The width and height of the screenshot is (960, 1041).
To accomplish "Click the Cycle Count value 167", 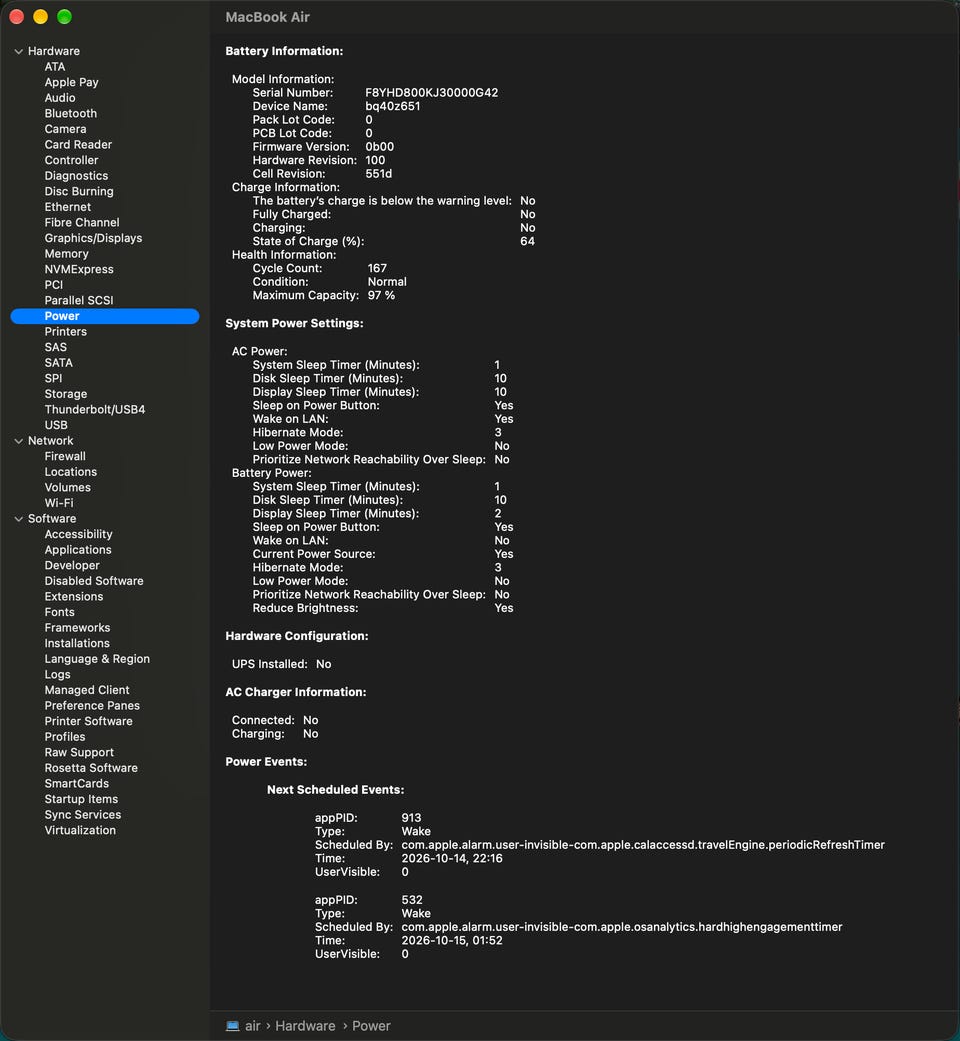I will click(x=377, y=268).
